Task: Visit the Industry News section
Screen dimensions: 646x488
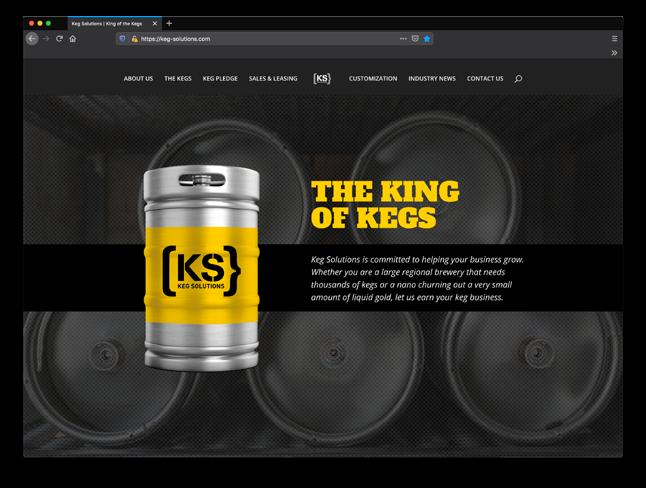Action: [x=432, y=78]
